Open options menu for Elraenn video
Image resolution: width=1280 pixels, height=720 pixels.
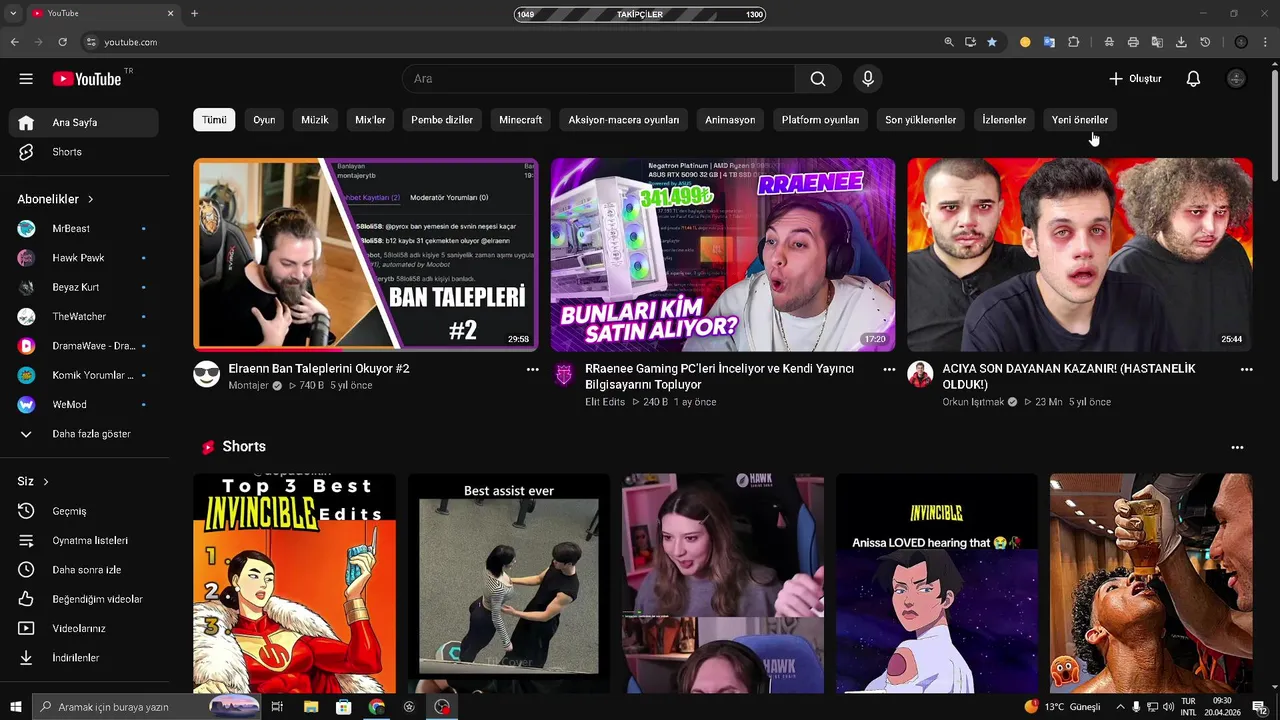tap(532, 370)
